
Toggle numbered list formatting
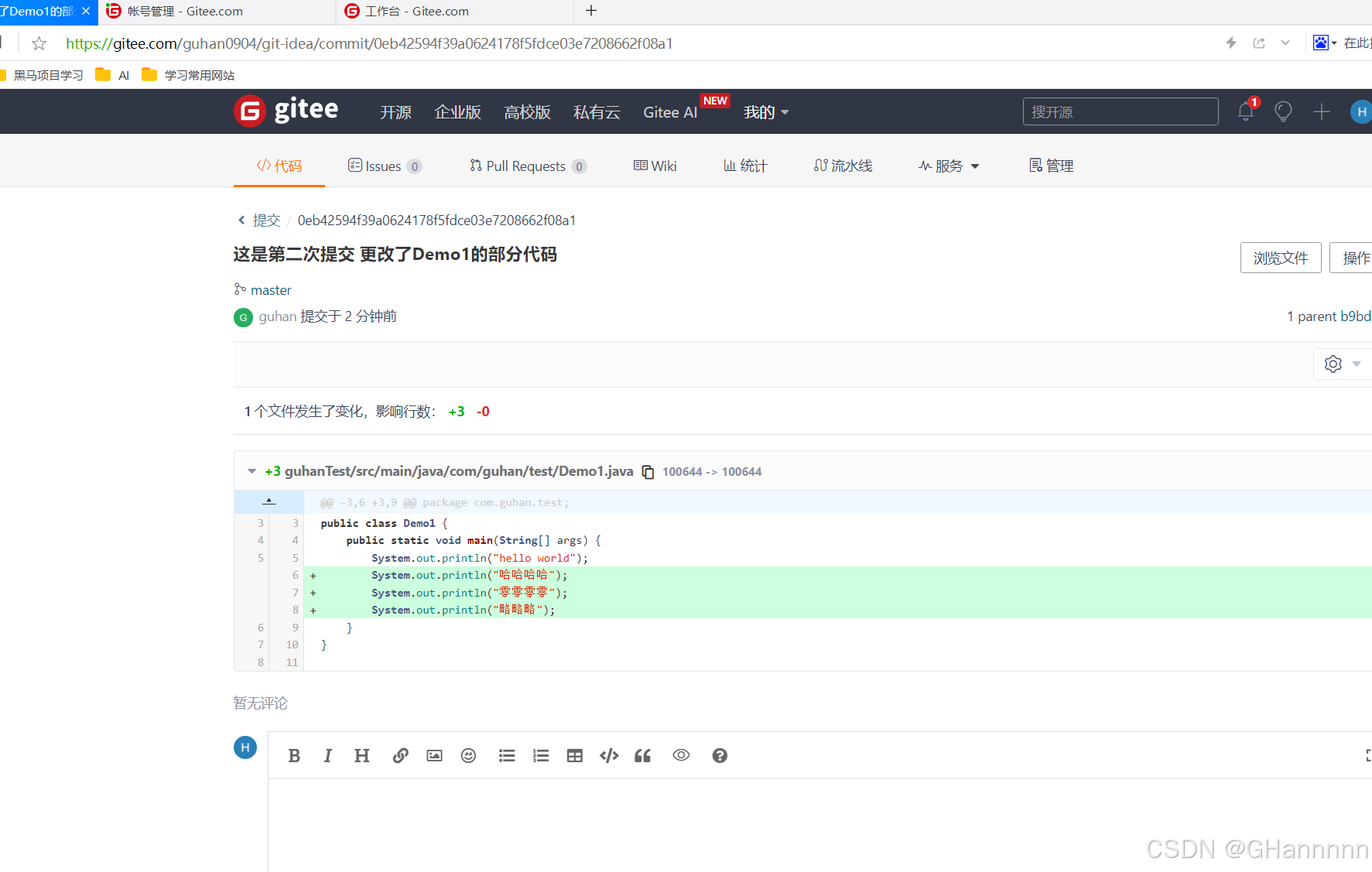coord(540,756)
